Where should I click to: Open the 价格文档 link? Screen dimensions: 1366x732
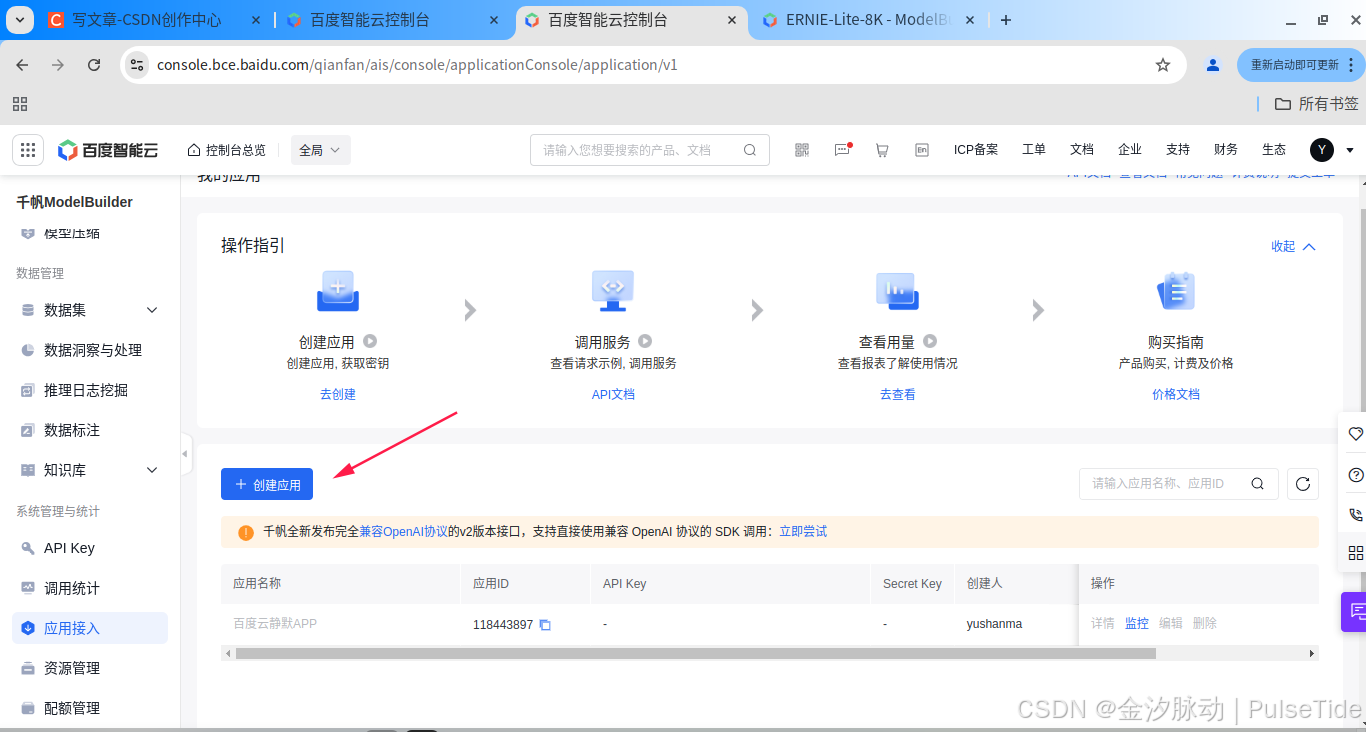[x=1176, y=394]
